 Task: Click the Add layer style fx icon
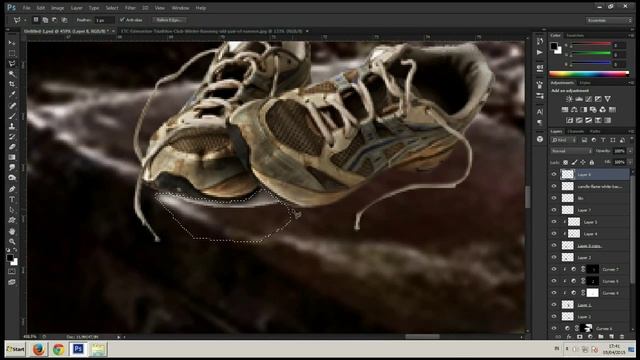tap(569, 337)
